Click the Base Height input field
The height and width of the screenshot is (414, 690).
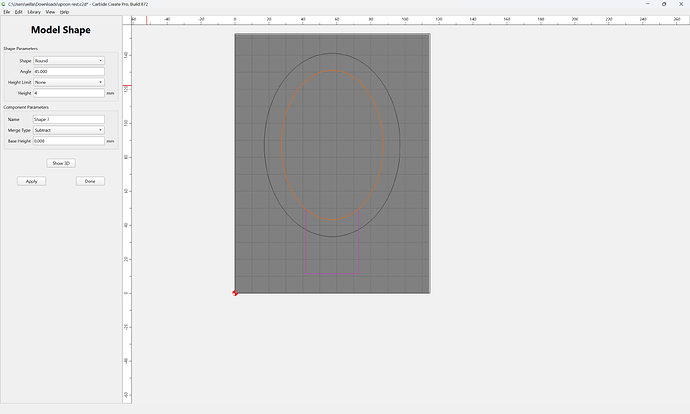point(69,141)
